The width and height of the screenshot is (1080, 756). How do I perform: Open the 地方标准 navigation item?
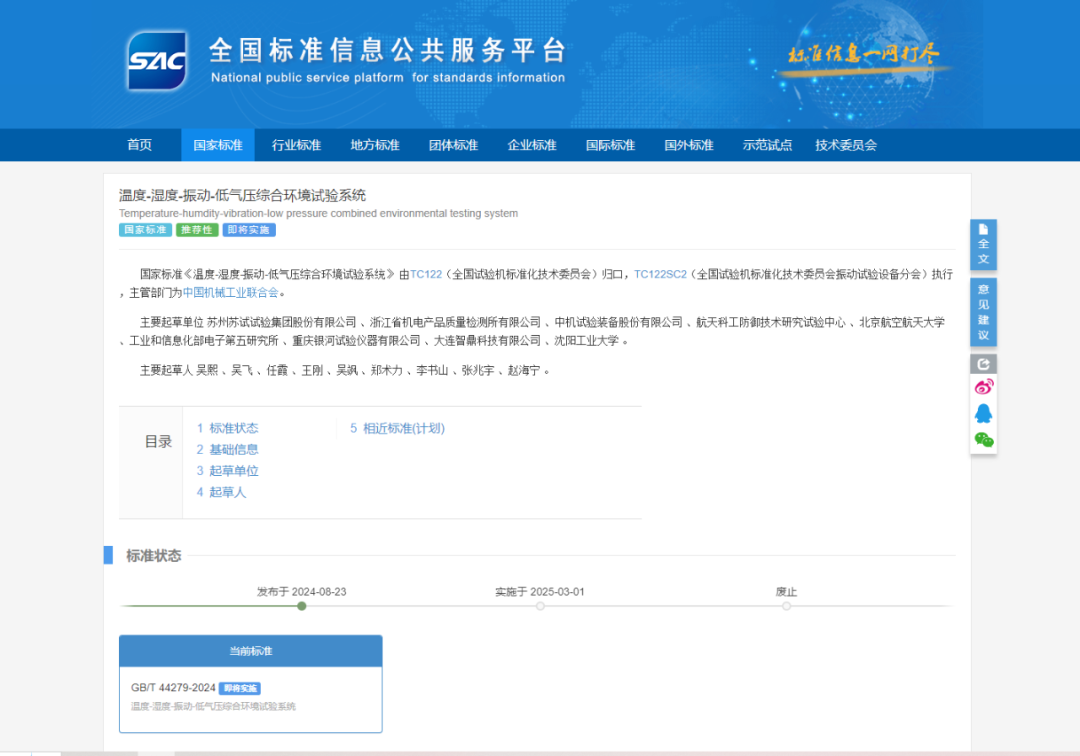375,145
